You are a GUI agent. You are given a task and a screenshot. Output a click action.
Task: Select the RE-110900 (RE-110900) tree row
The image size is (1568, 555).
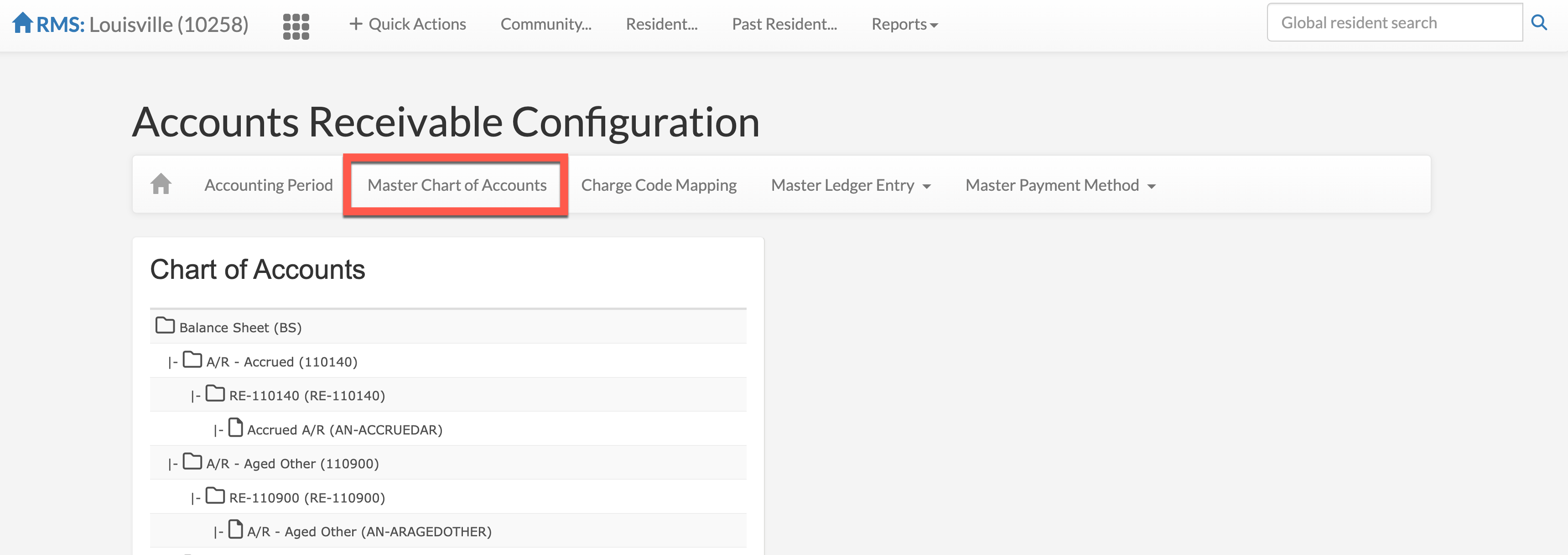[307, 498]
